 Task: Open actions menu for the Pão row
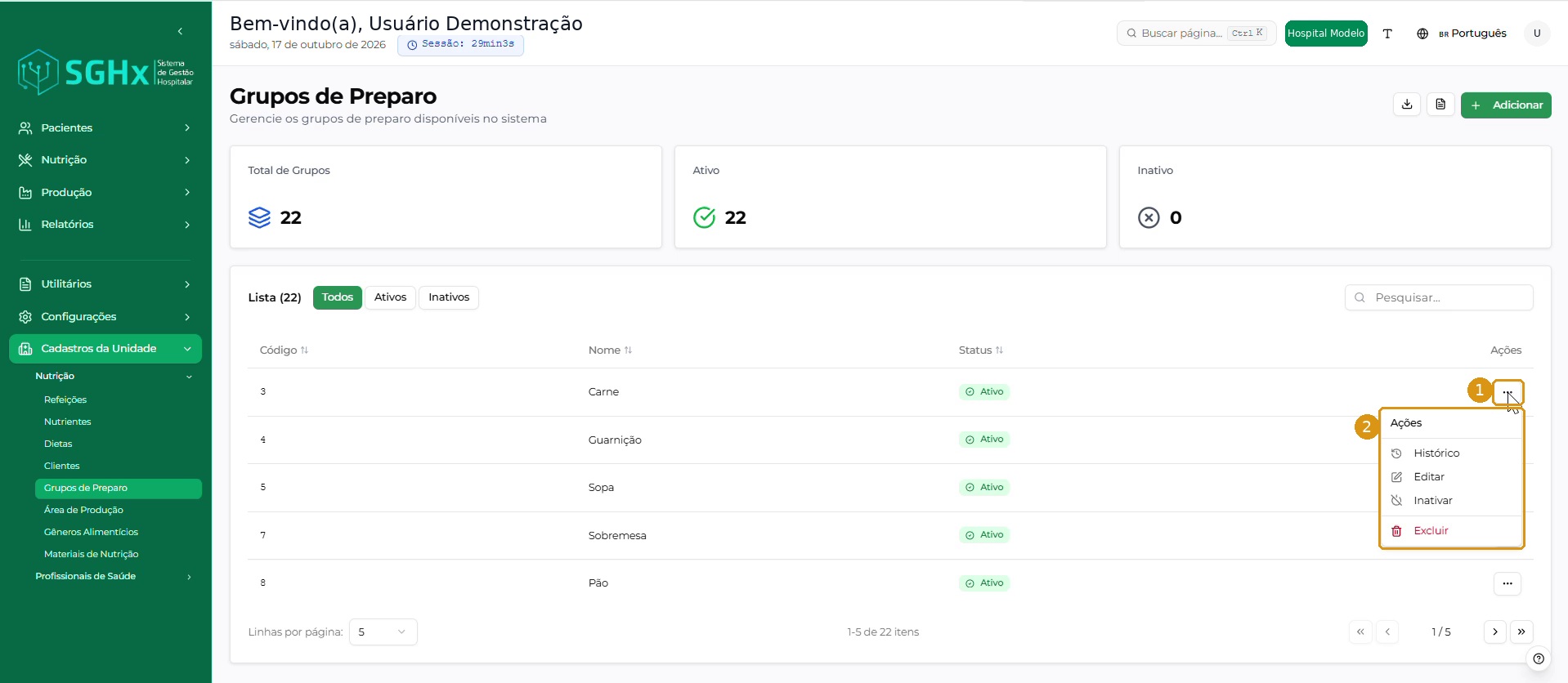click(1508, 583)
